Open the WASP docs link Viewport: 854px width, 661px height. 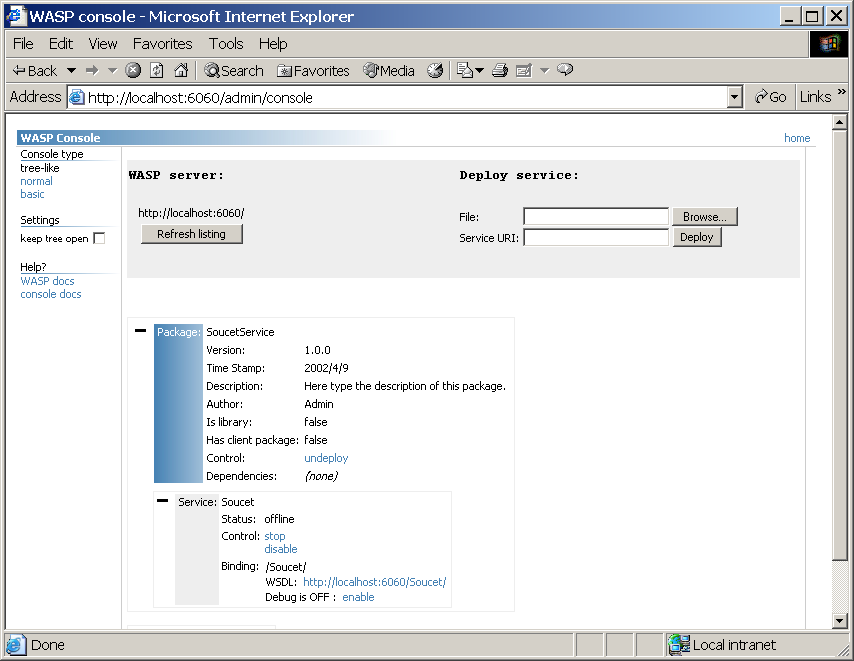coord(47,281)
